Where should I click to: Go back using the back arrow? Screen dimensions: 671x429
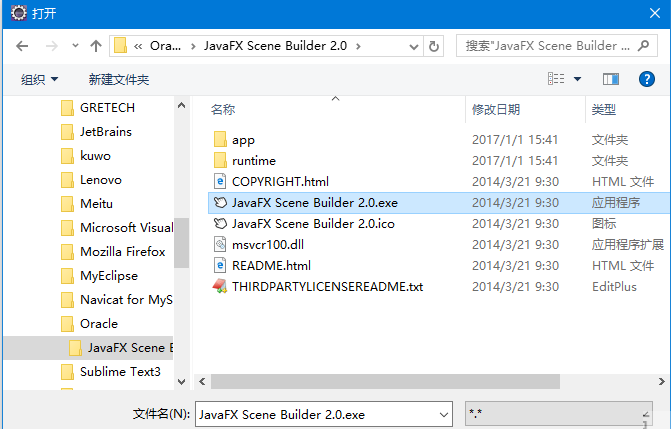[22, 46]
